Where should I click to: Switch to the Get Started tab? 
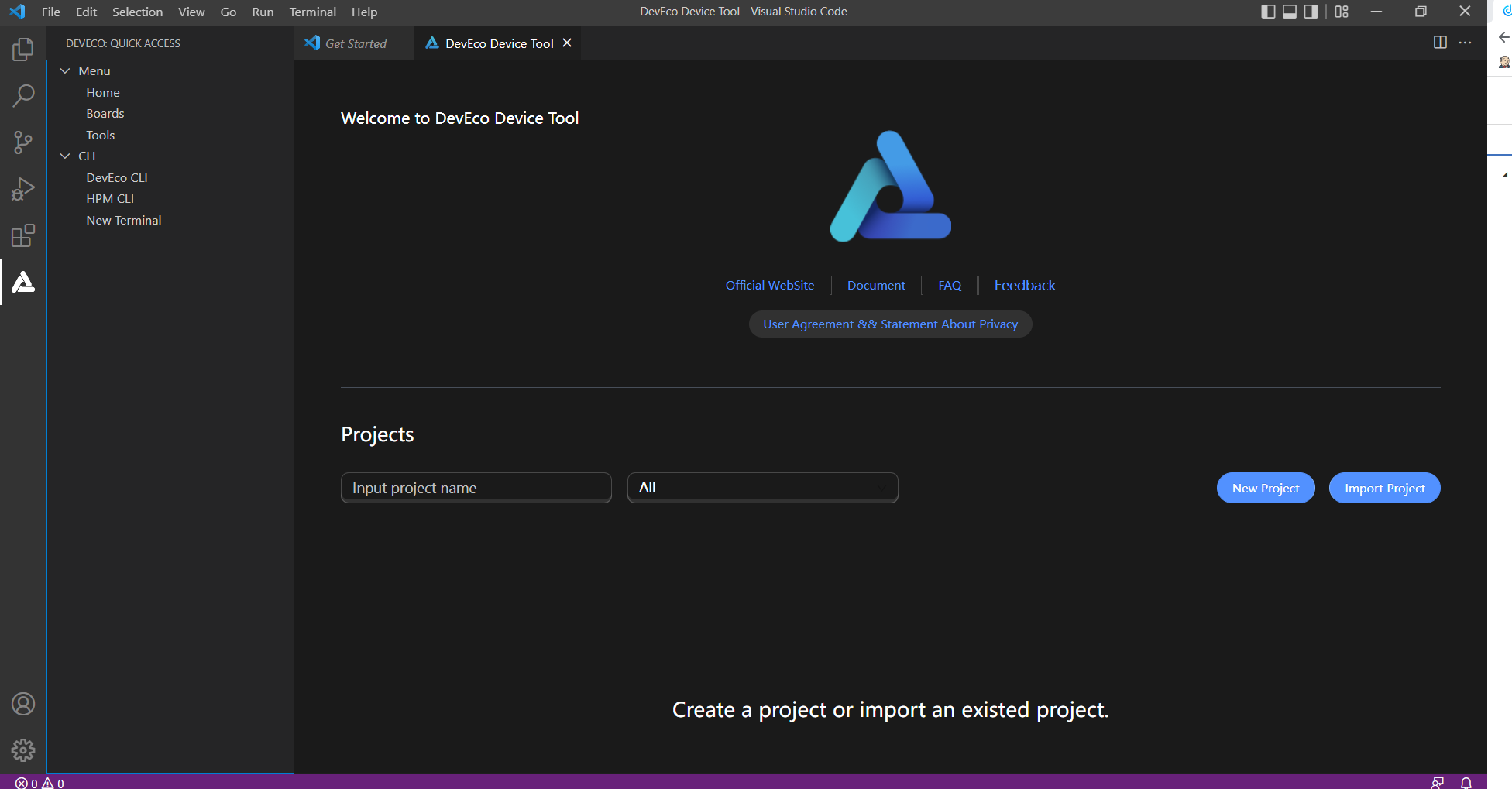pos(355,43)
